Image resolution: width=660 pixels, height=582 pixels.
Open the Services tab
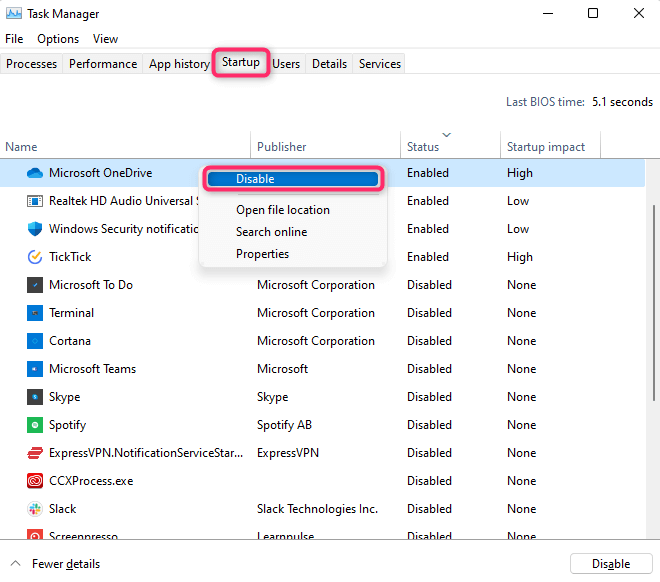click(380, 64)
